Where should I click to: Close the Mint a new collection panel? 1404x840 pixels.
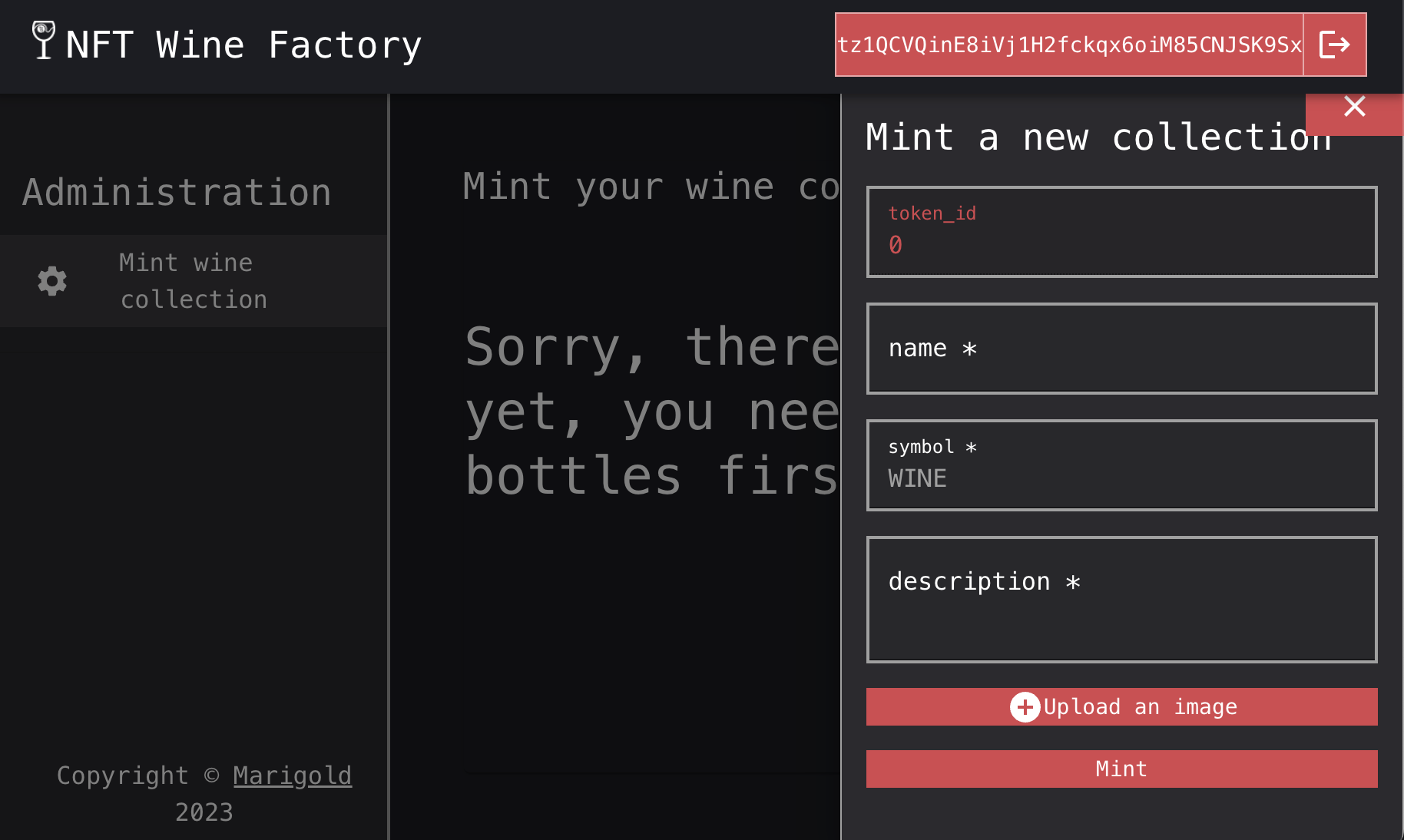pos(1354,107)
